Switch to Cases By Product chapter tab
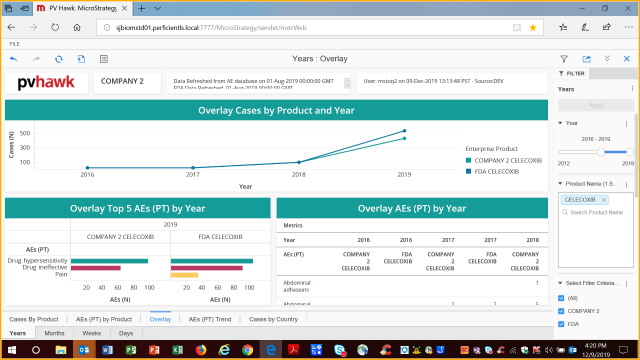The height and width of the screenshot is (360, 640). point(34,319)
